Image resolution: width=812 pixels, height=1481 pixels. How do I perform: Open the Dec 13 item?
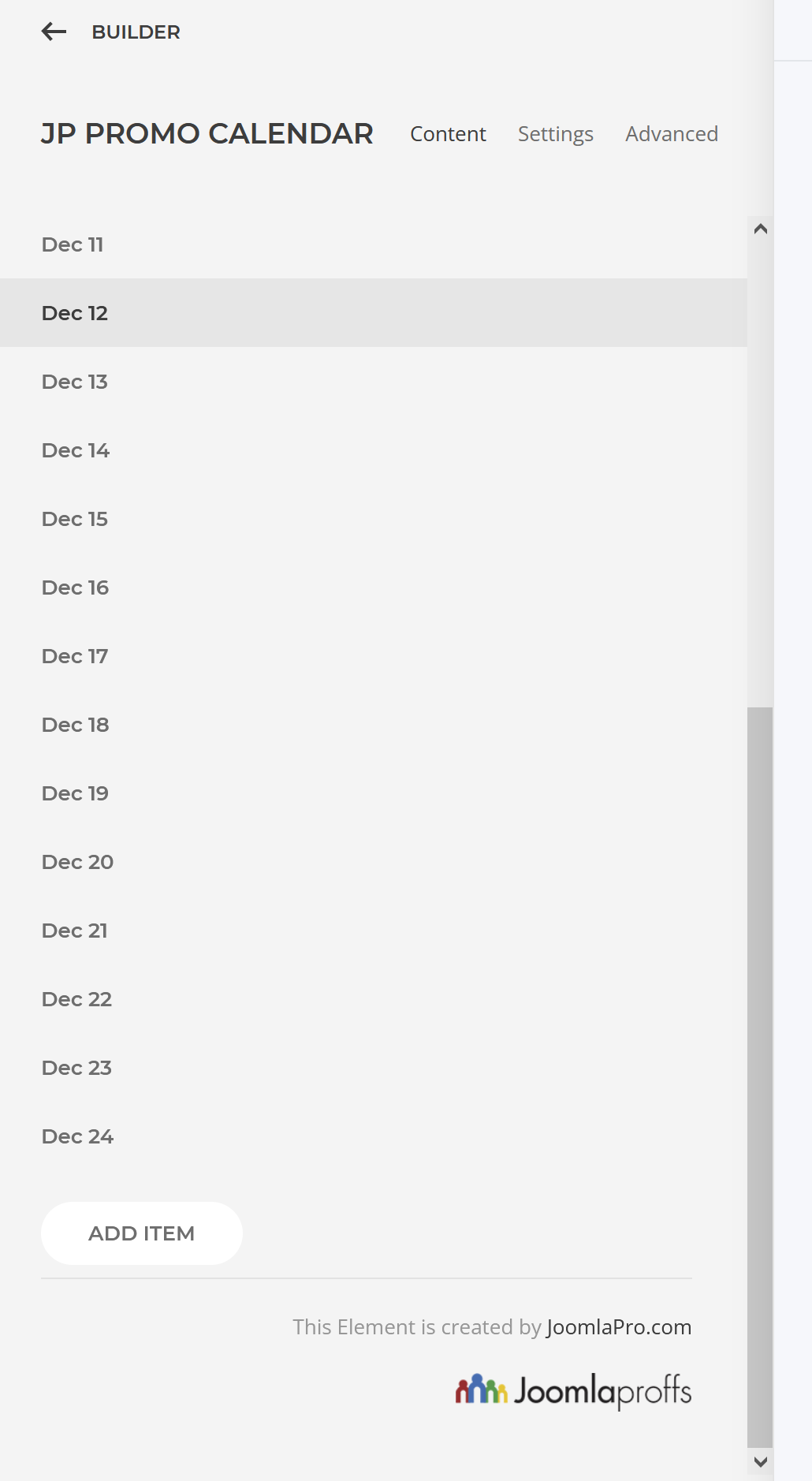(x=75, y=382)
